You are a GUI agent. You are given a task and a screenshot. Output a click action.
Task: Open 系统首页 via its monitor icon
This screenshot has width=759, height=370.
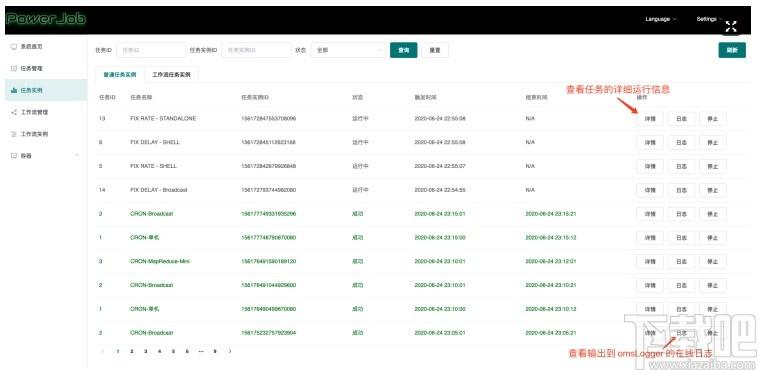tap(14, 46)
